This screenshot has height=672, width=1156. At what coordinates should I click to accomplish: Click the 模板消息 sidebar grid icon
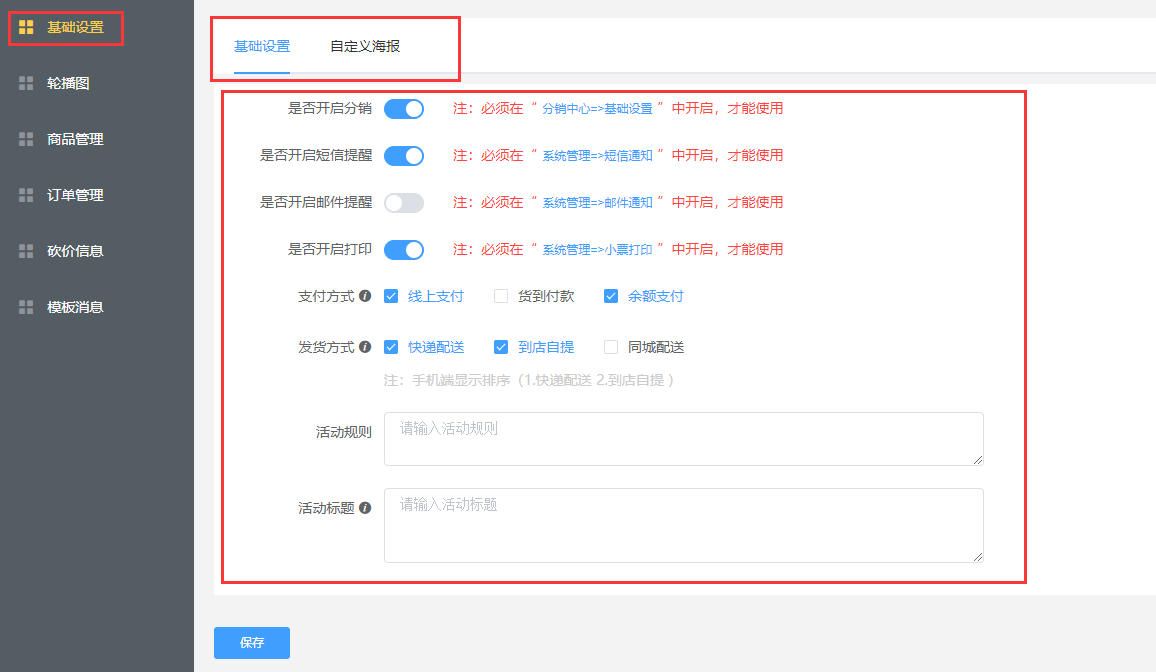pos(27,308)
